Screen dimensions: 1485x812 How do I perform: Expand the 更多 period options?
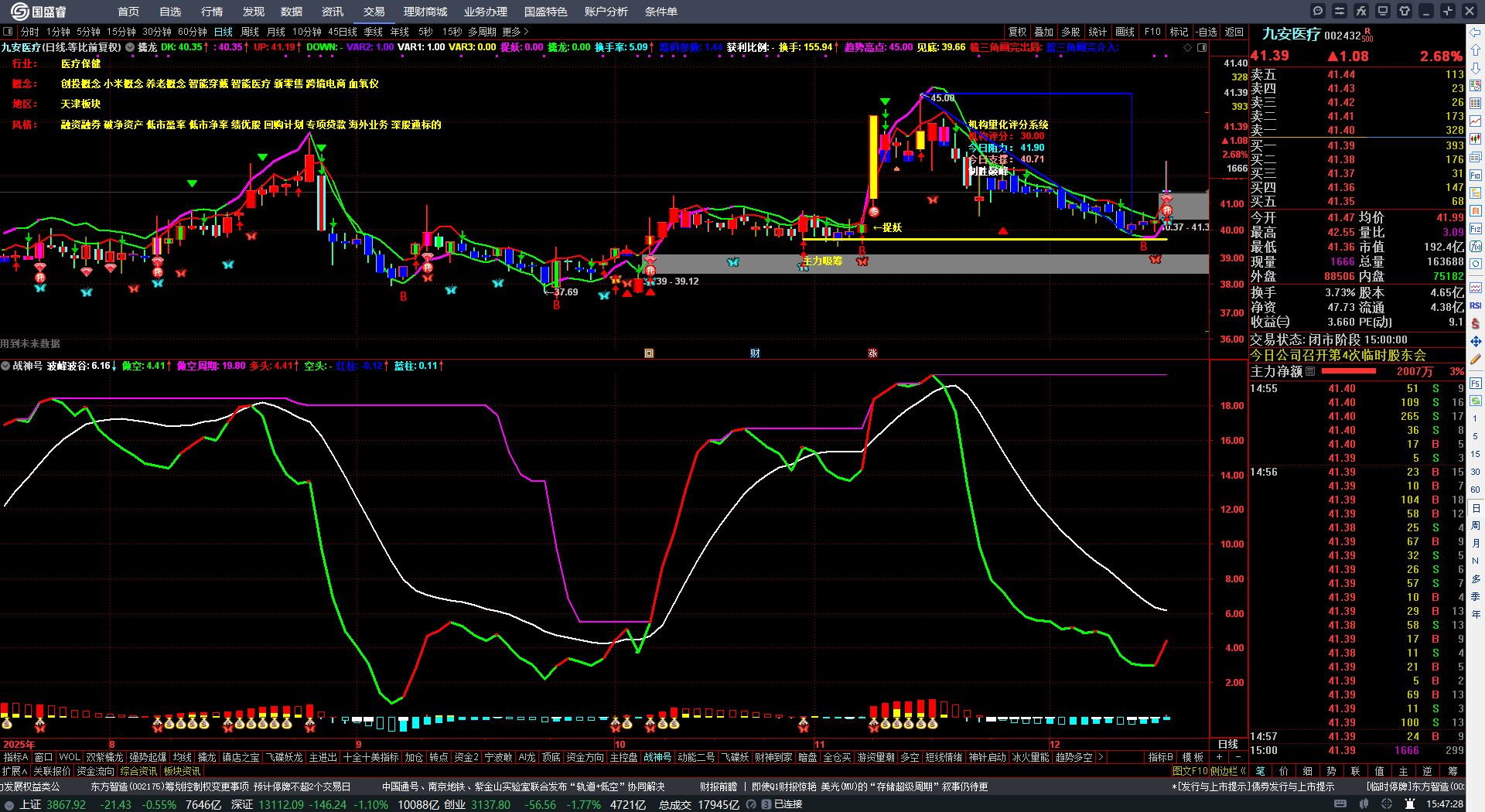point(515,32)
